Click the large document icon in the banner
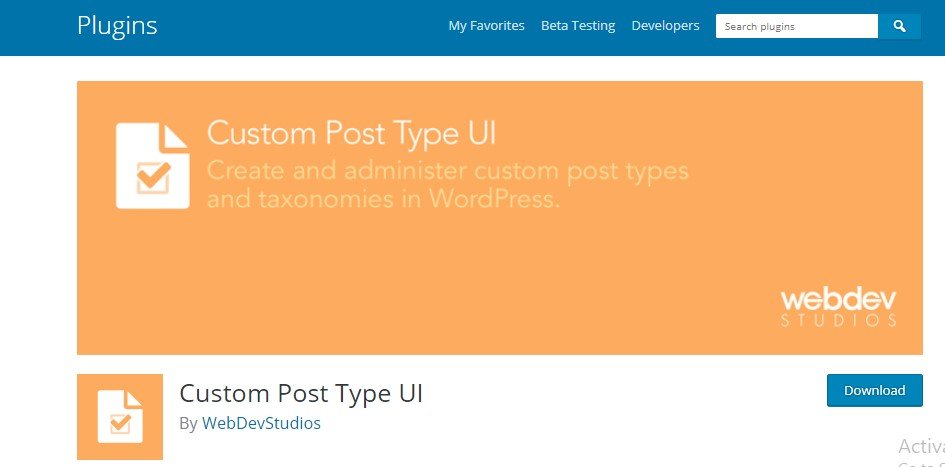945x467 pixels. [x=152, y=165]
